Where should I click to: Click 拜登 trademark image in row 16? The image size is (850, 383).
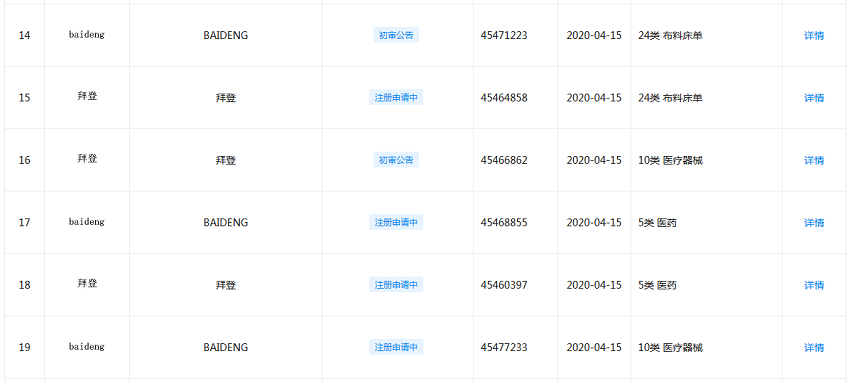87,159
